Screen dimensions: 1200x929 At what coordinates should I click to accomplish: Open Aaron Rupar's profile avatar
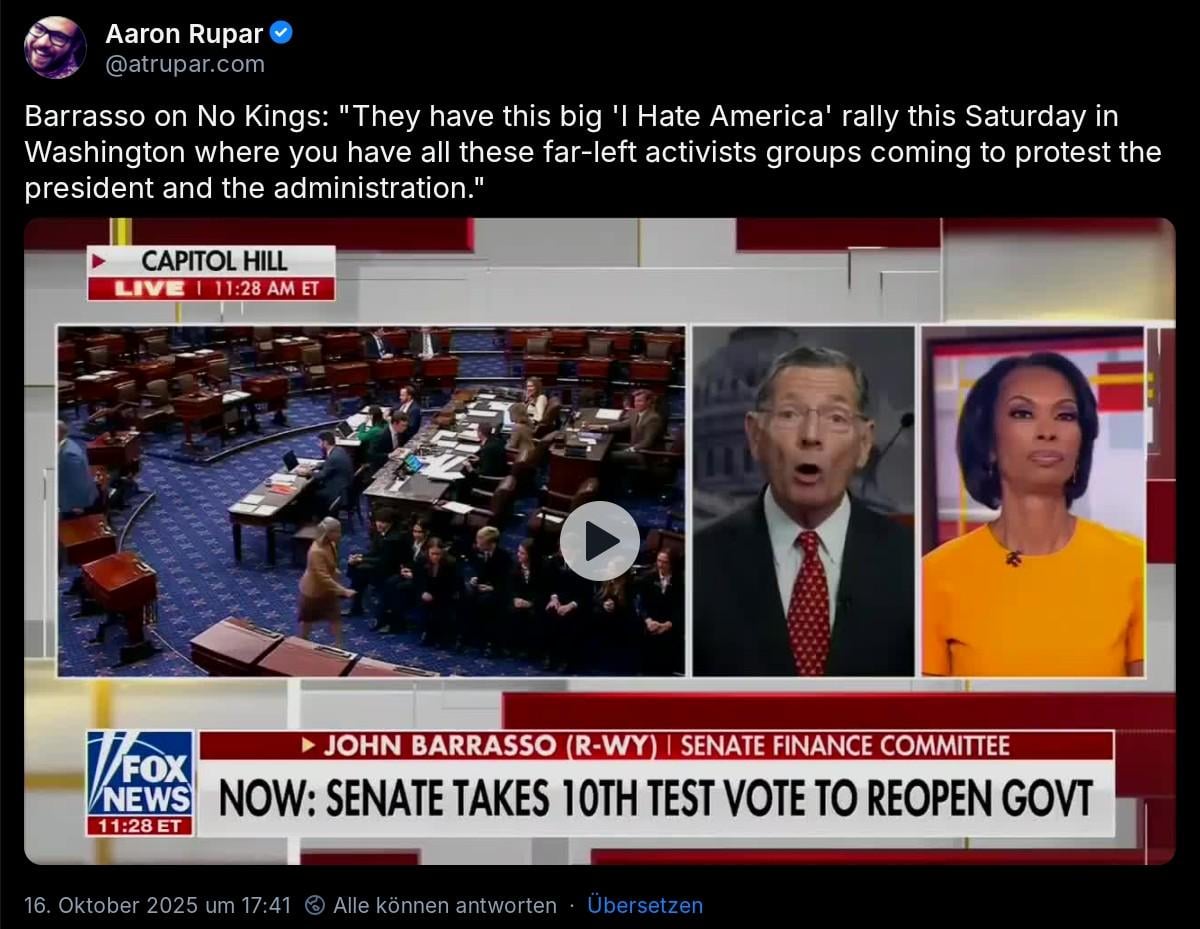point(55,47)
